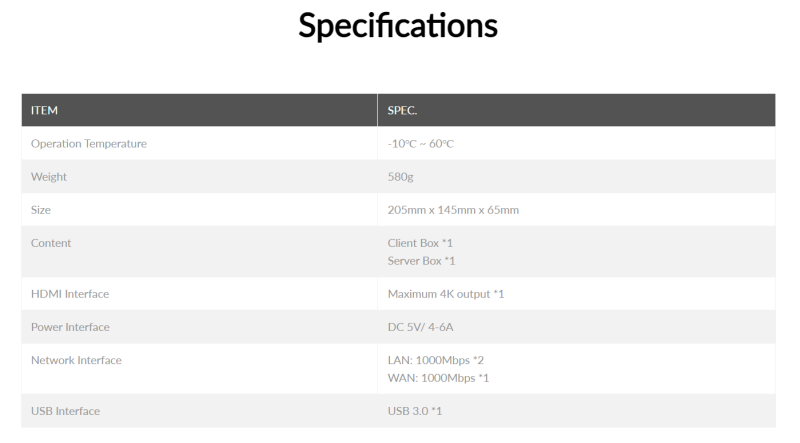Select the Power Interface row label
800x443 pixels.
click(x=70, y=327)
